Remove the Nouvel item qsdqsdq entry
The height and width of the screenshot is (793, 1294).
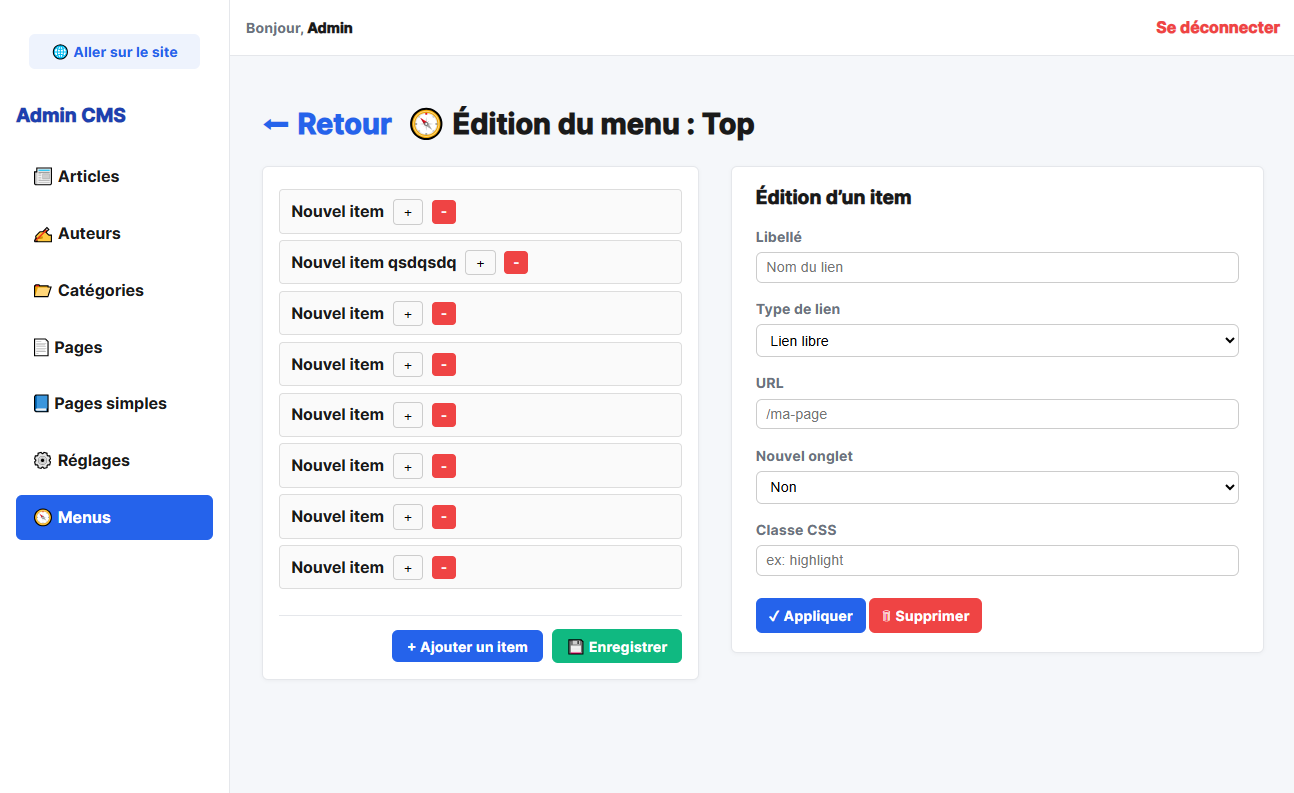point(516,263)
